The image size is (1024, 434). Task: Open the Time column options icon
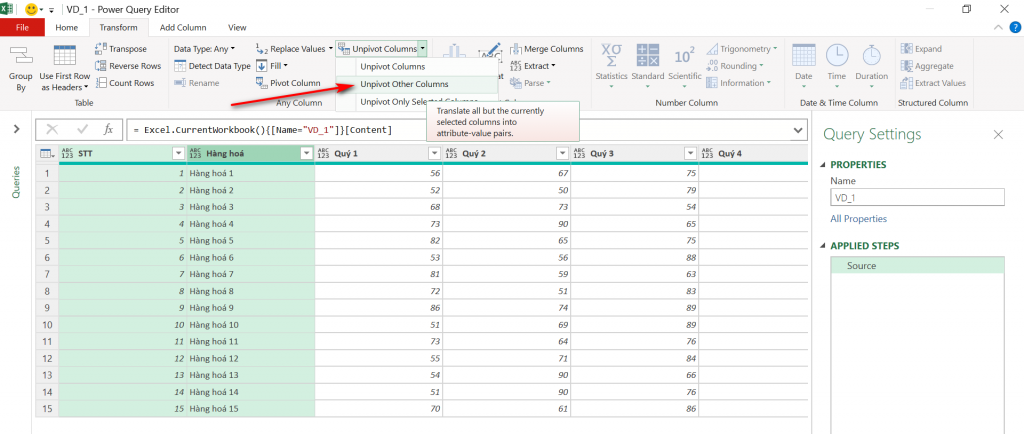(x=837, y=56)
